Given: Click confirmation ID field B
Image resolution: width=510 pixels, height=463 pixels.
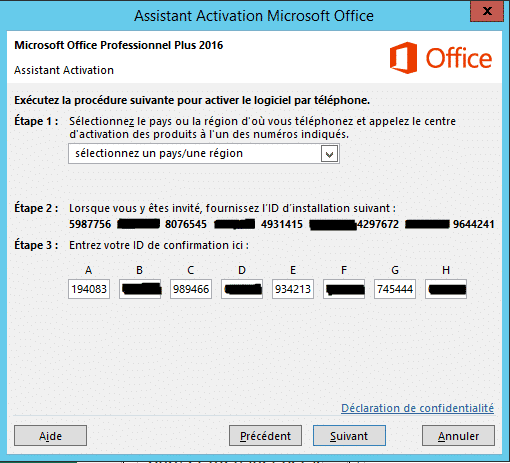Looking at the screenshot, I should tap(140, 289).
